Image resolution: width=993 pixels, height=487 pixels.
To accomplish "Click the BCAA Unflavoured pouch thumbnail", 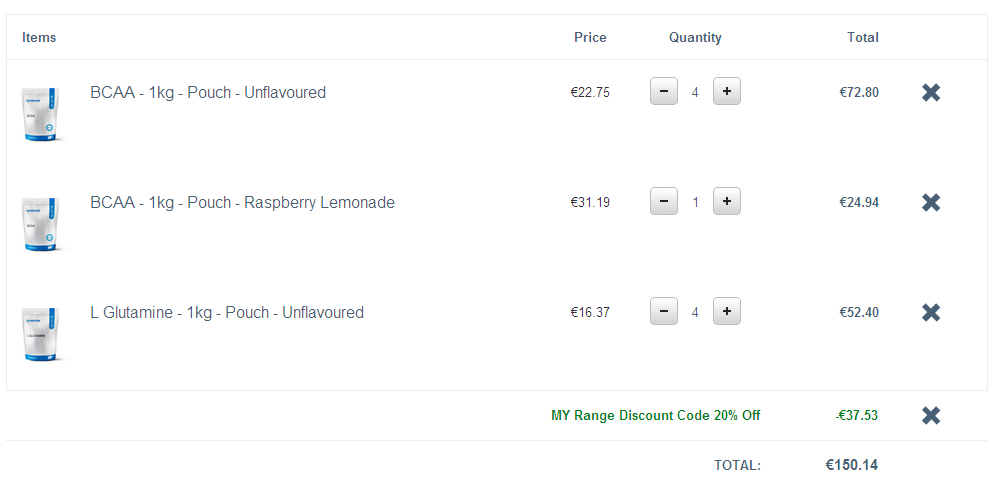I will (41, 113).
